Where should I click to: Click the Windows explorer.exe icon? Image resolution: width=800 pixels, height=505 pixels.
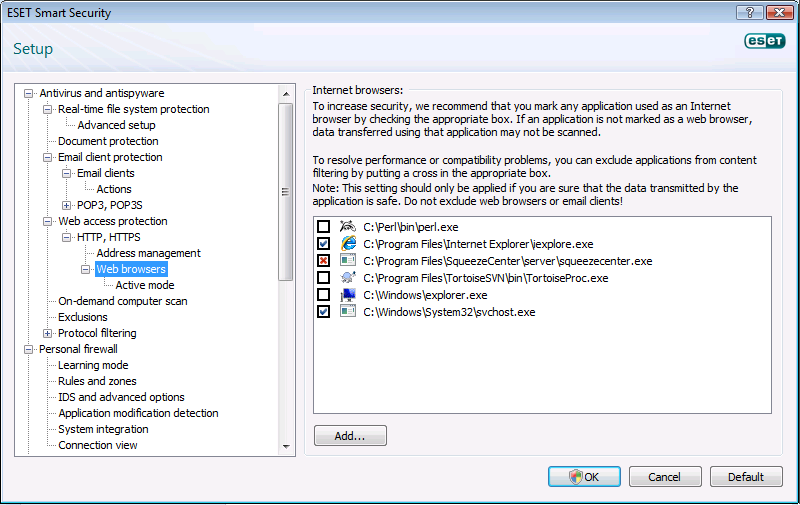pos(347,295)
